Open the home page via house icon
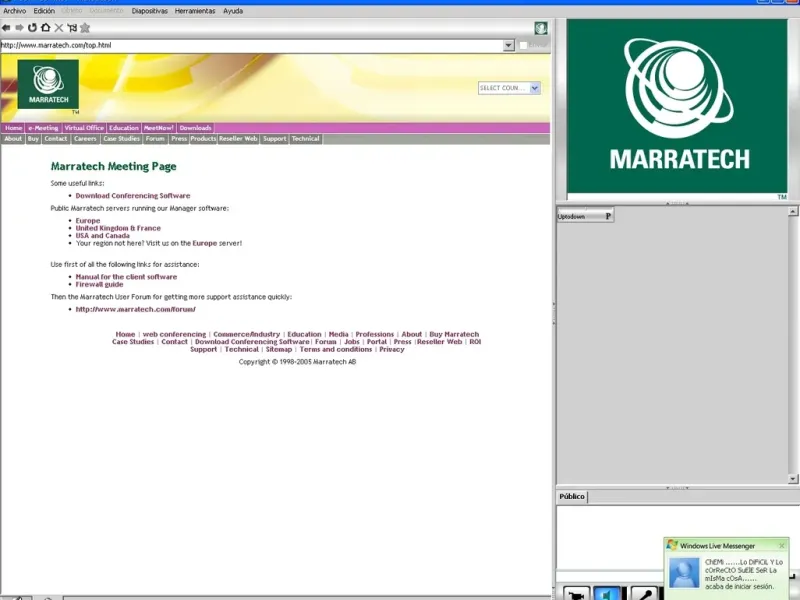Viewport: 800px width, 600px height. 46,28
